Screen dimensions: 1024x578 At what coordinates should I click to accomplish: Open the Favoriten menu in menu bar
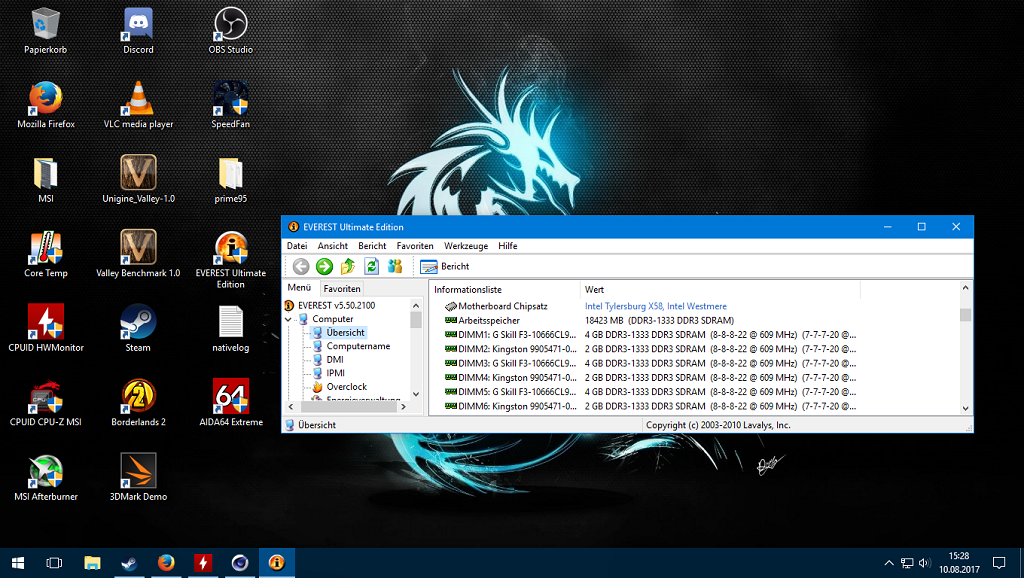click(415, 246)
